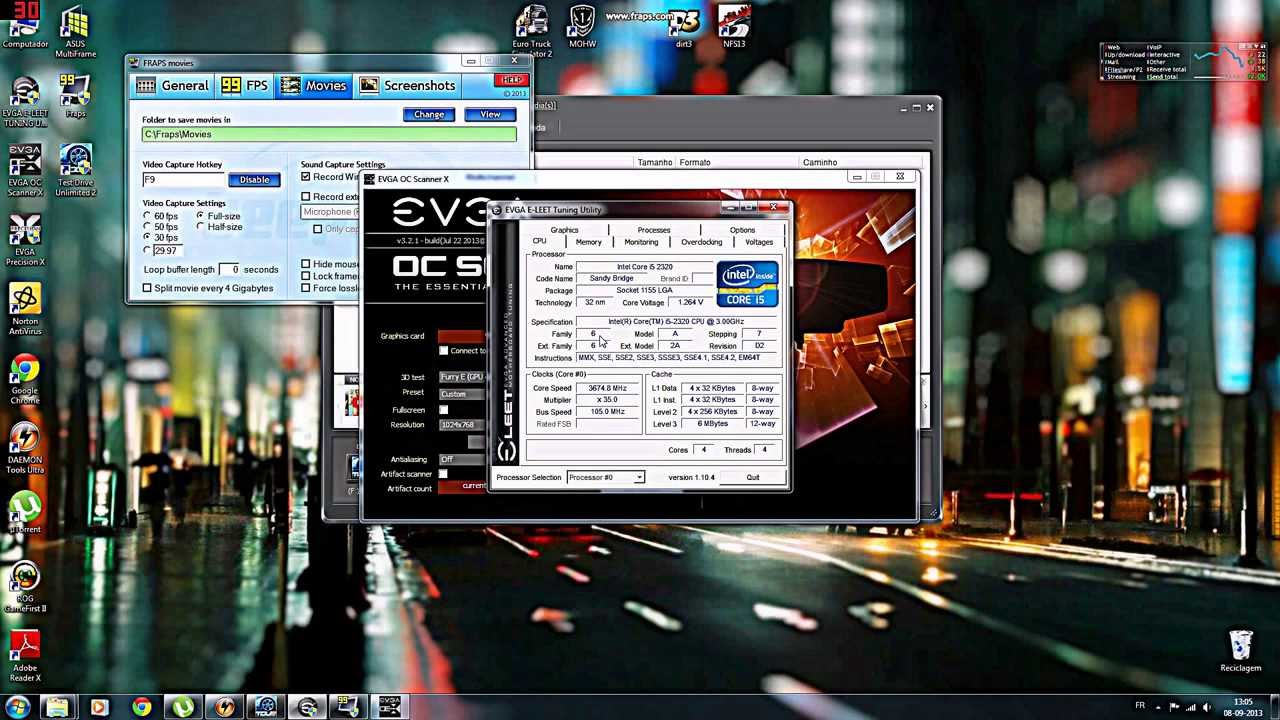Switch to Fraps taskbar button
The image size is (1280, 720).
348,708
